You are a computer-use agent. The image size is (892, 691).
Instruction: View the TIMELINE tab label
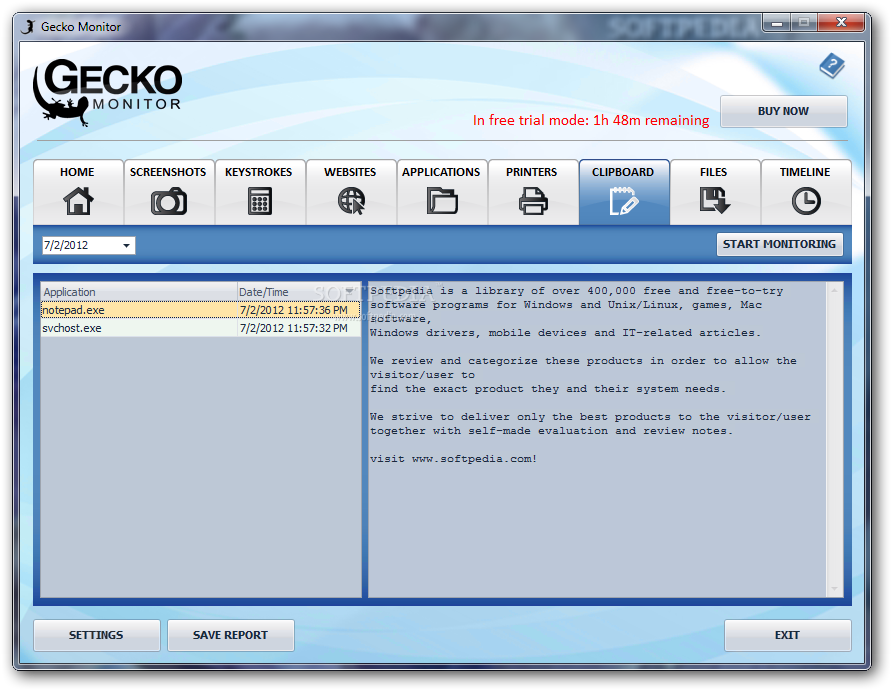tap(805, 172)
